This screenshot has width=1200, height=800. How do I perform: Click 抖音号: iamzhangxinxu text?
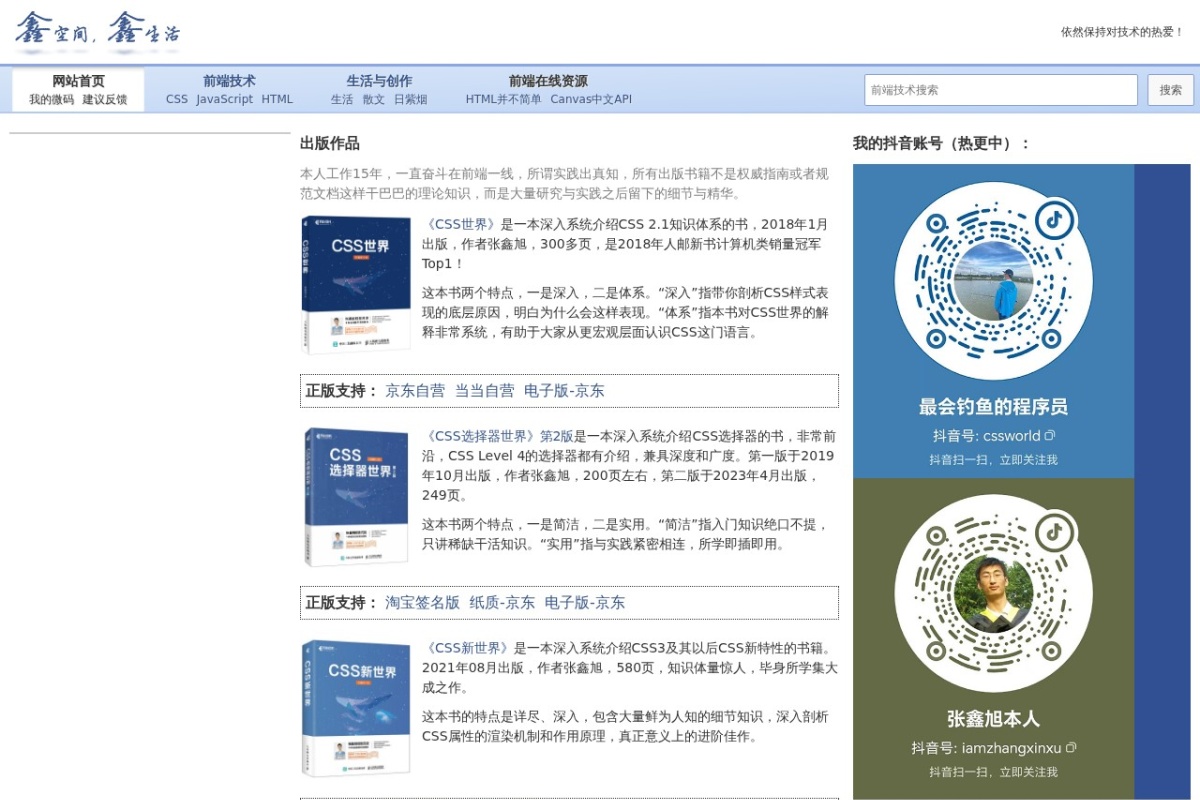point(986,748)
